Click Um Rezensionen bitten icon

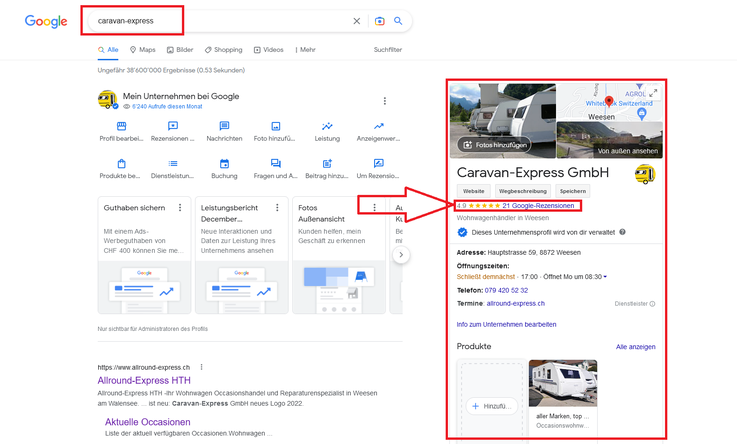378,164
